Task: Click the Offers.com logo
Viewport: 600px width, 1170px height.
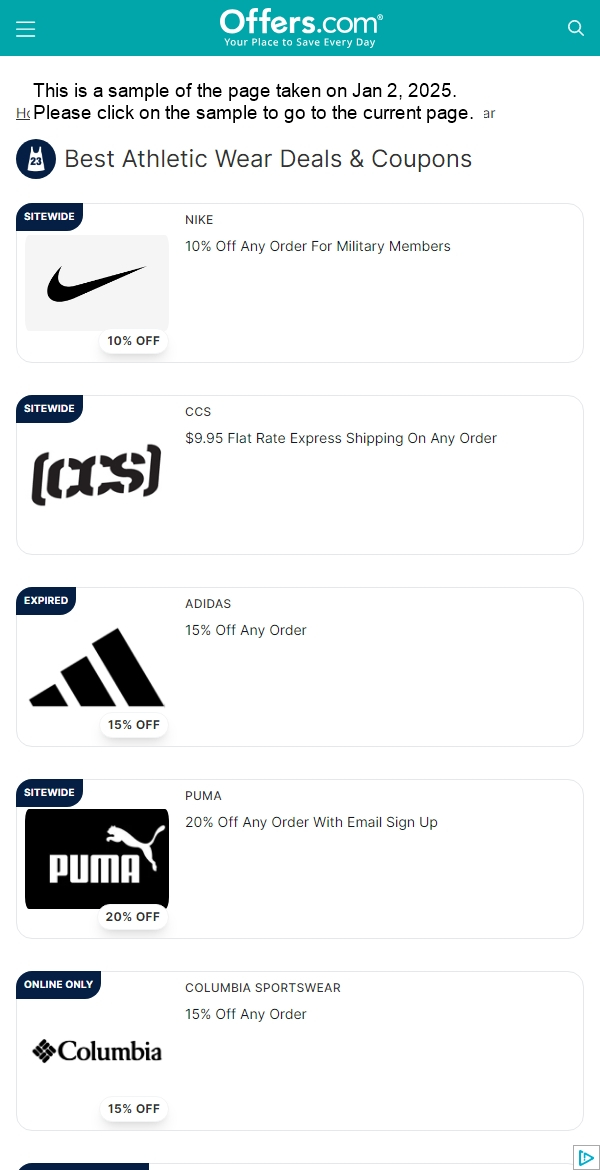Action: [x=301, y=28]
